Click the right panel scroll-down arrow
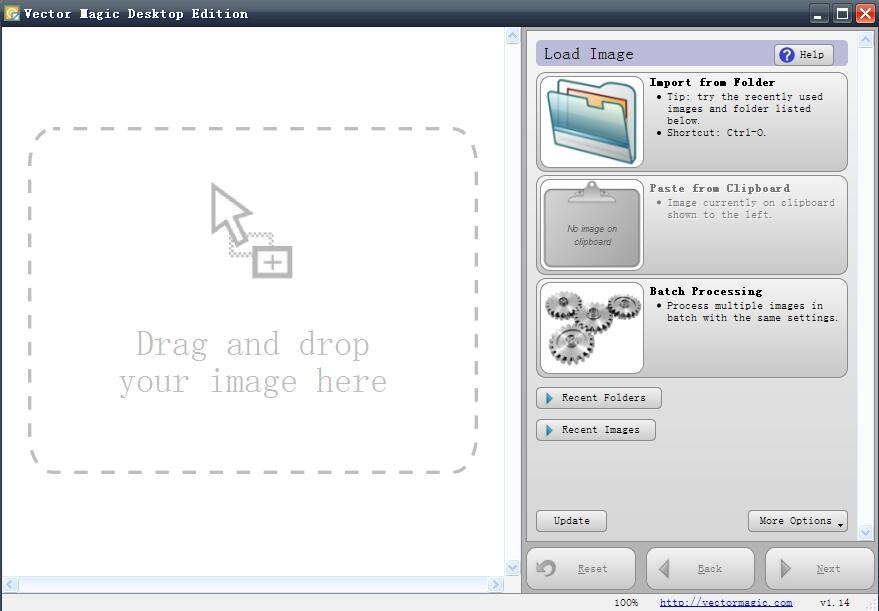The width and height of the screenshot is (879, 611). [x=866, y=532]
